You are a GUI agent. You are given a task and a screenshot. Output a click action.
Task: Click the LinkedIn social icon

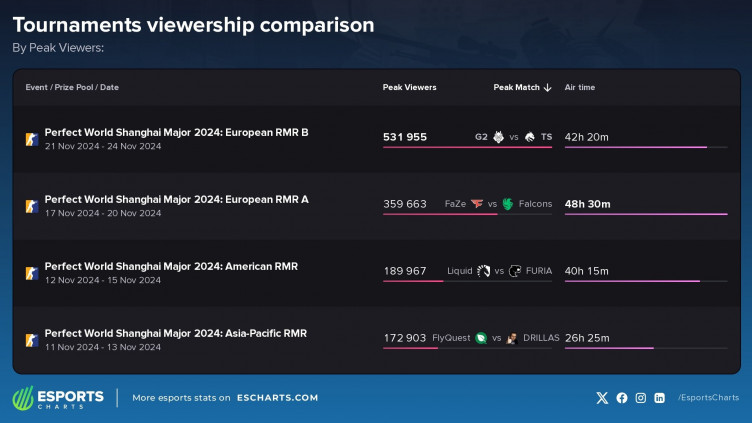[659, 398]
